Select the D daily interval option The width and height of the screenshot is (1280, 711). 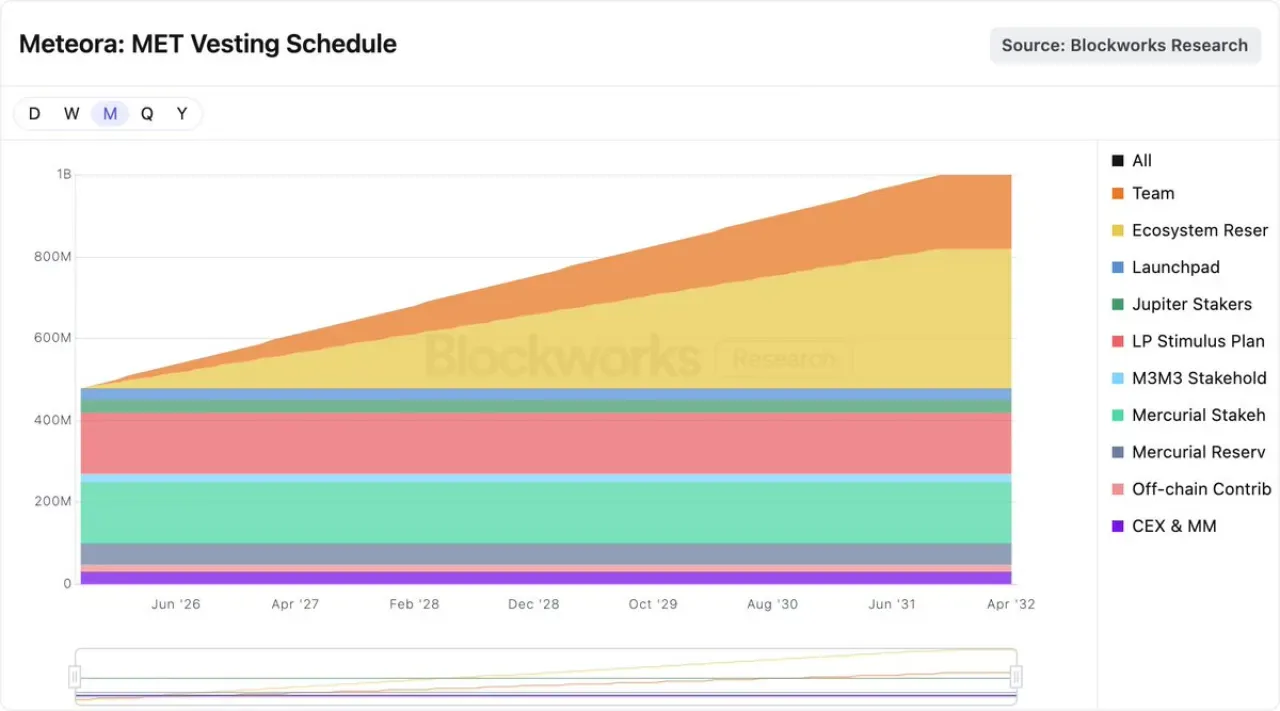34,114
